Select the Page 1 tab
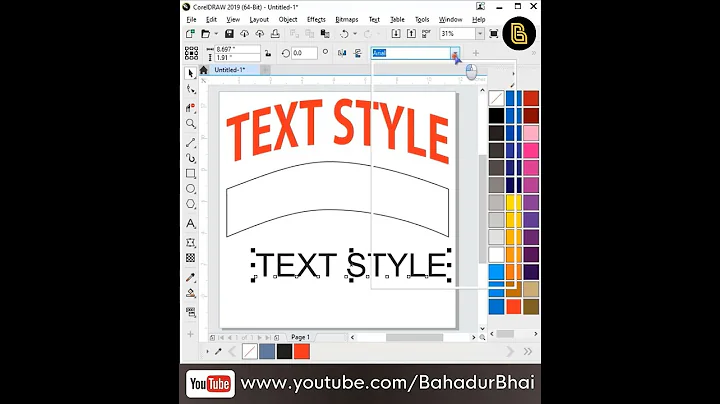Image resolution: width=720 pixels, height=404 pixels. pos(300,337)
